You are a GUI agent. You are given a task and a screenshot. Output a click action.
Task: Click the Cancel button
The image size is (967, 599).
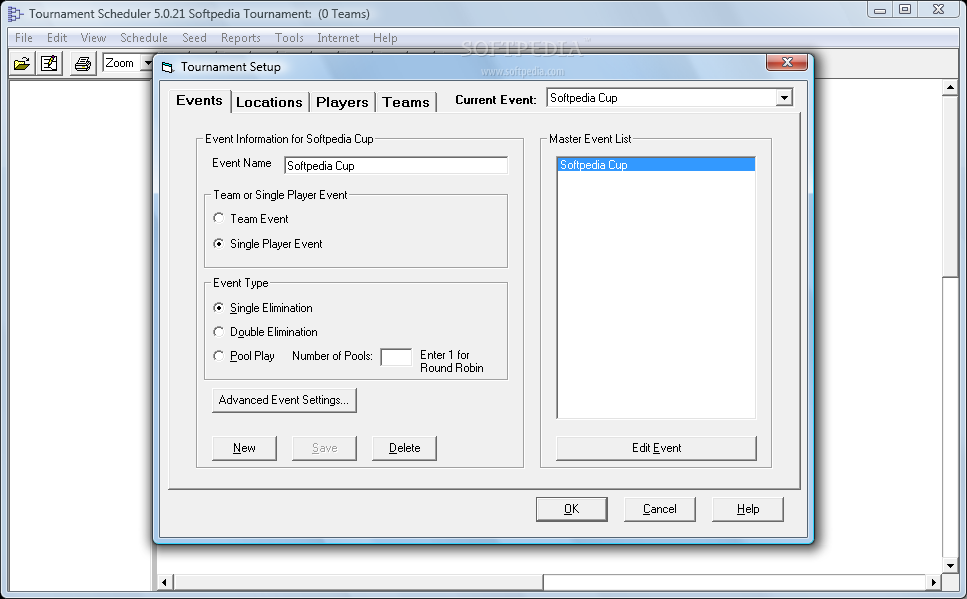[660, 509]
